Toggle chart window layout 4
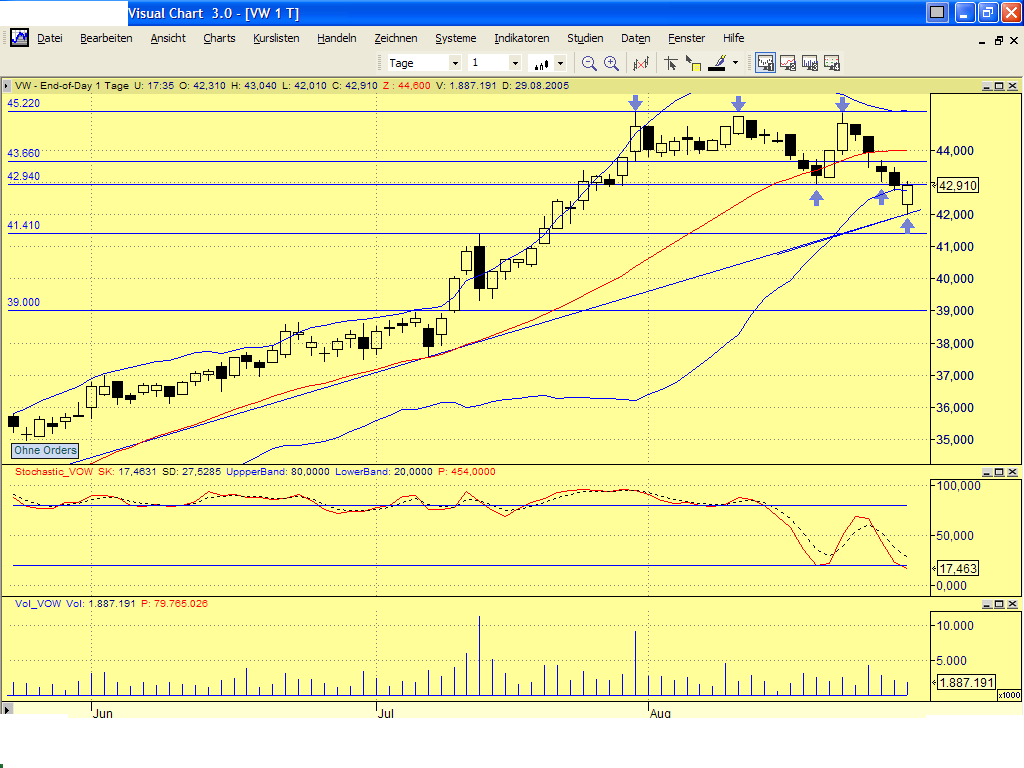 pyautogui.click(x=831, y=62)
